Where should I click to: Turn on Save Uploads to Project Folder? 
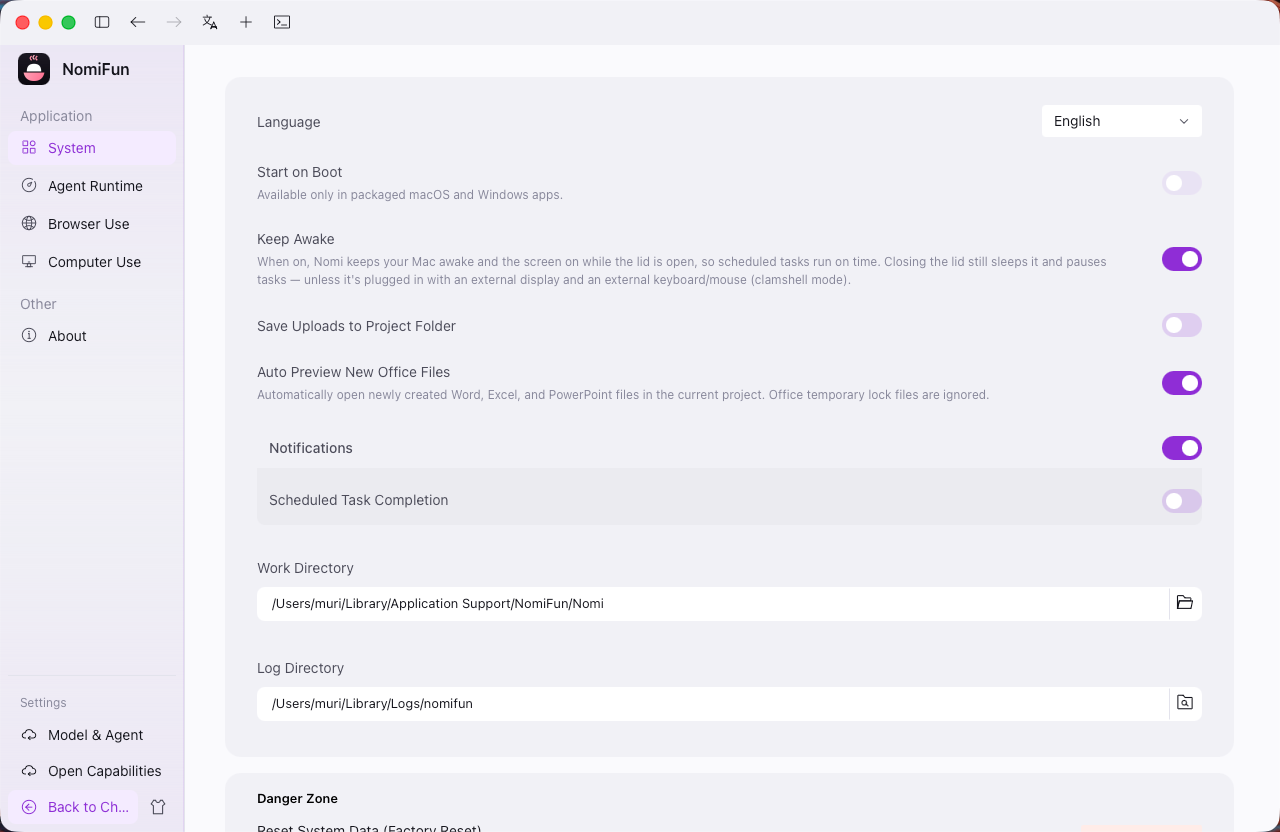click(1182, 325)
